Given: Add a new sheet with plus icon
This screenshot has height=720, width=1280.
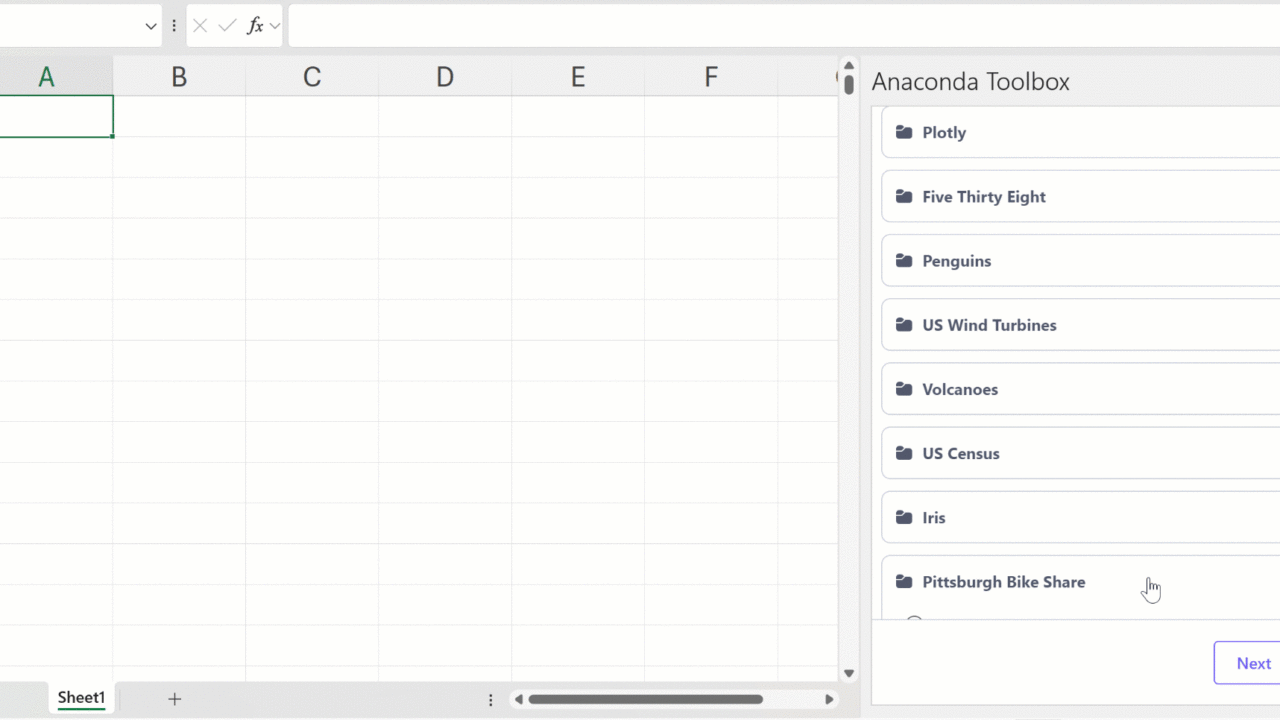Looking at the screenshot, I should [174, 699].
